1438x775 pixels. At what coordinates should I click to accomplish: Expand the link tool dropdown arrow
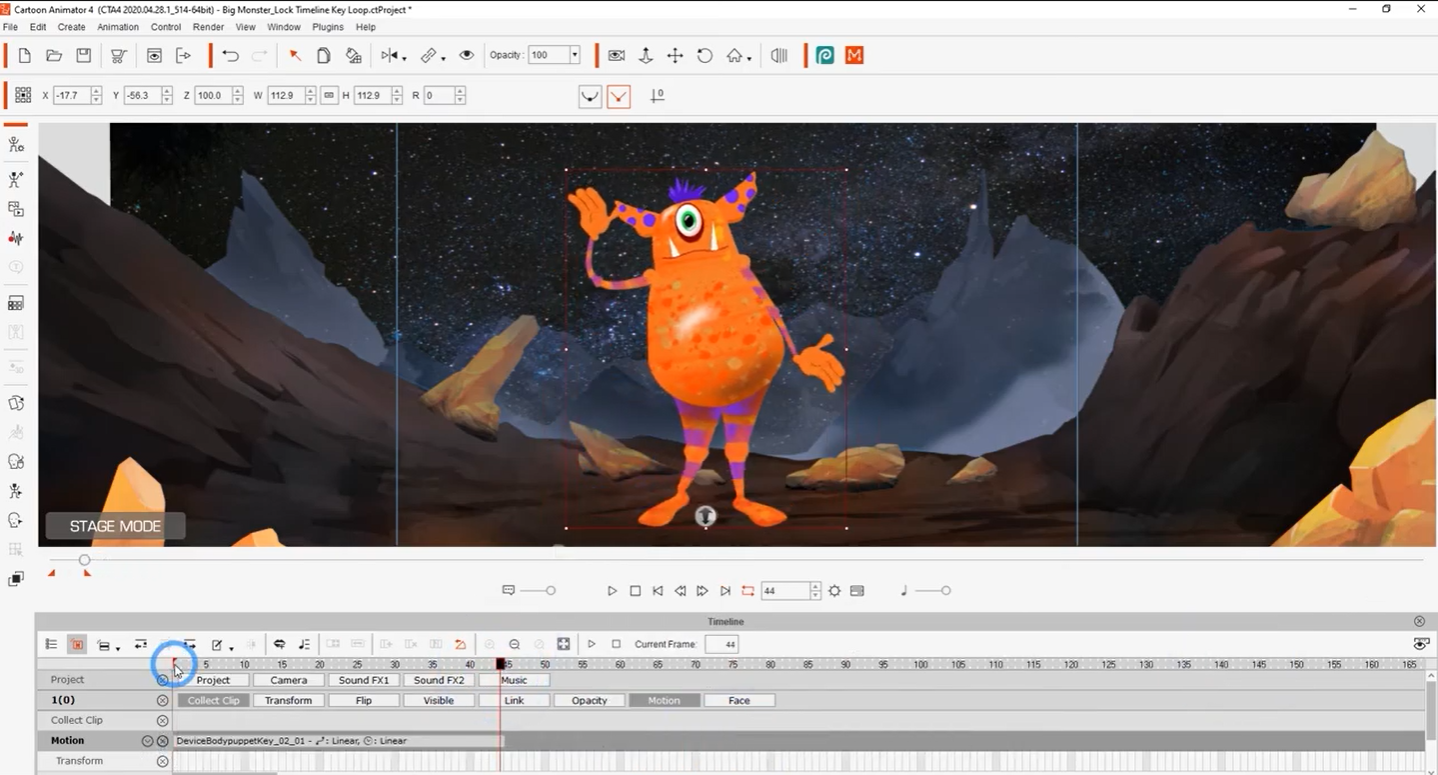[443, 58]
